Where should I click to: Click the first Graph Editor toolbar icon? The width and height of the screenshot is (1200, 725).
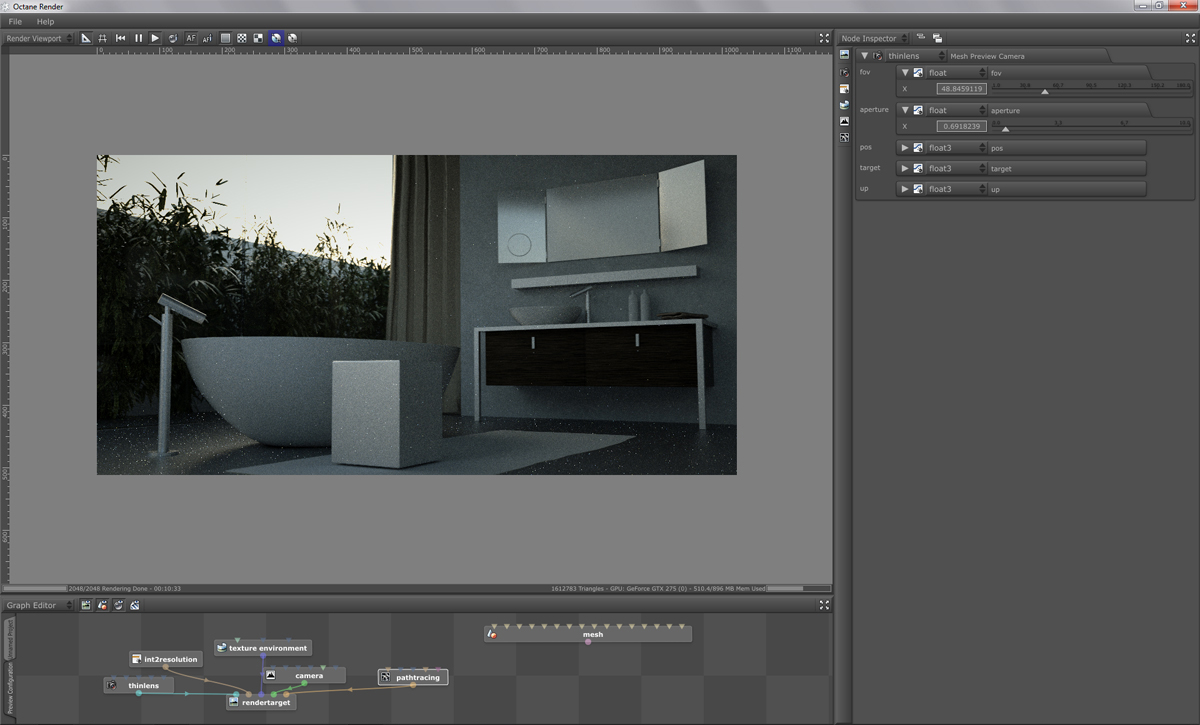pyautogui.click(x=86, y=605)
